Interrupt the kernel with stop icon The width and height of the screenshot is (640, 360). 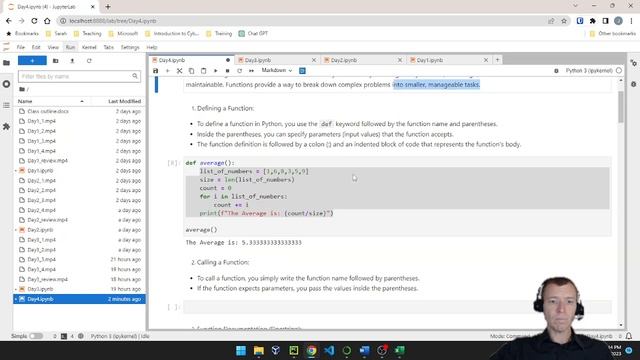pyautogui.click(x=227, y=71)
